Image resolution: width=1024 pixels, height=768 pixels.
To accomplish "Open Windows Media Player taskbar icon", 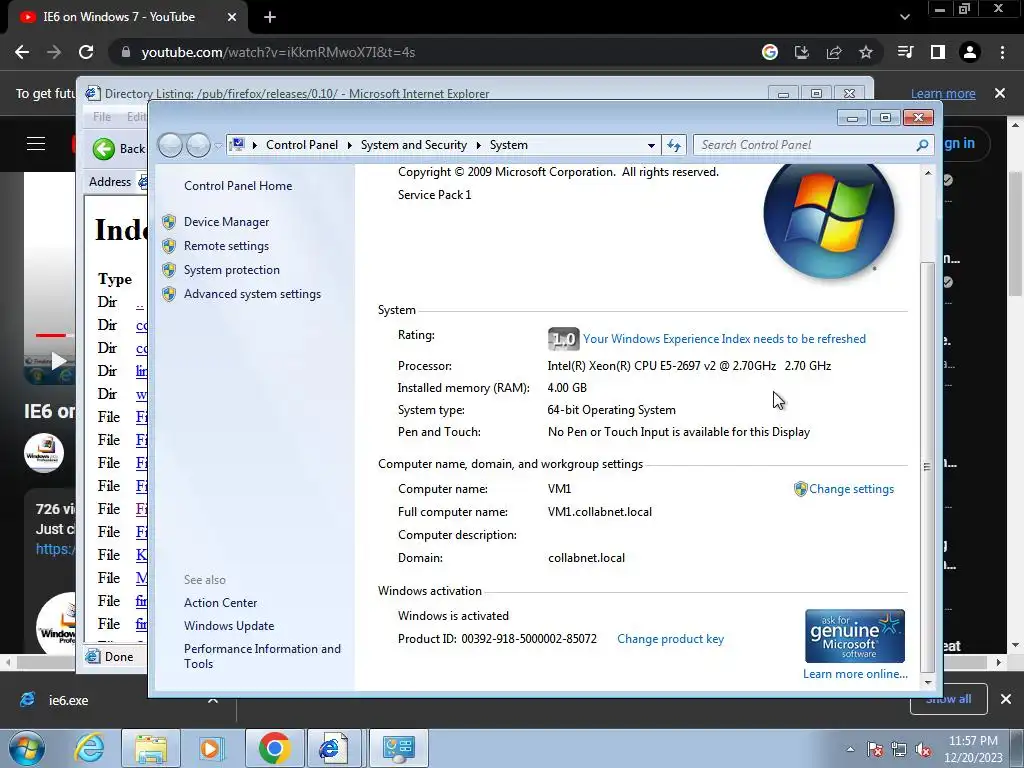I will click(210, 748).
